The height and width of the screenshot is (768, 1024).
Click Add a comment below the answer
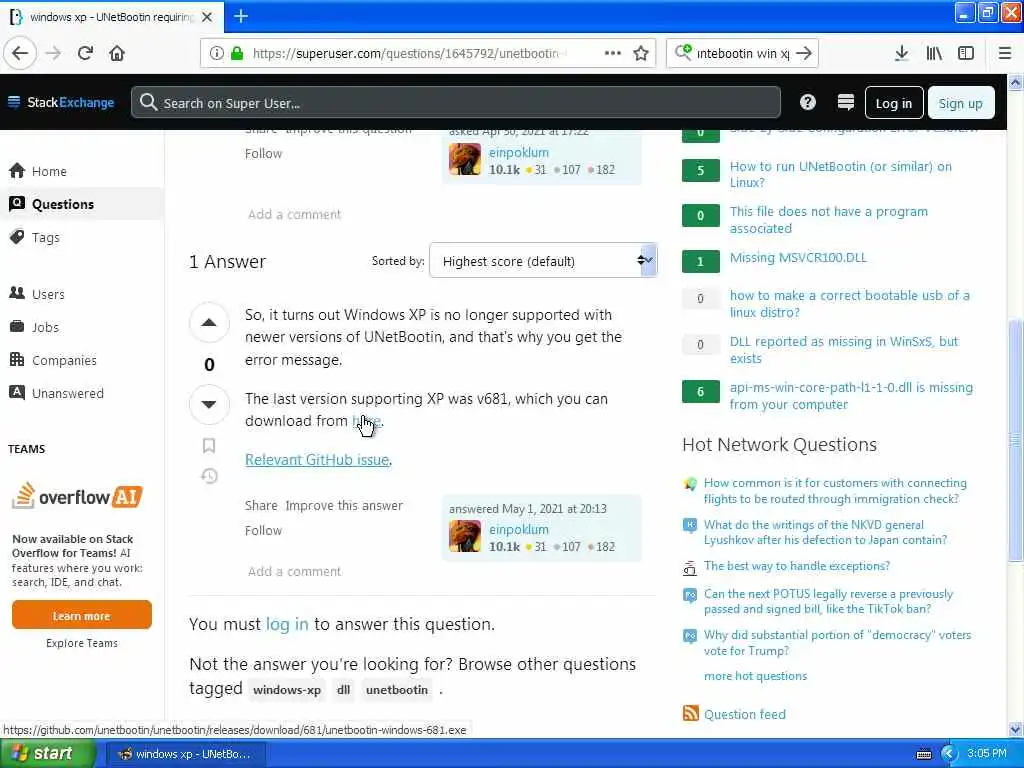294,571
